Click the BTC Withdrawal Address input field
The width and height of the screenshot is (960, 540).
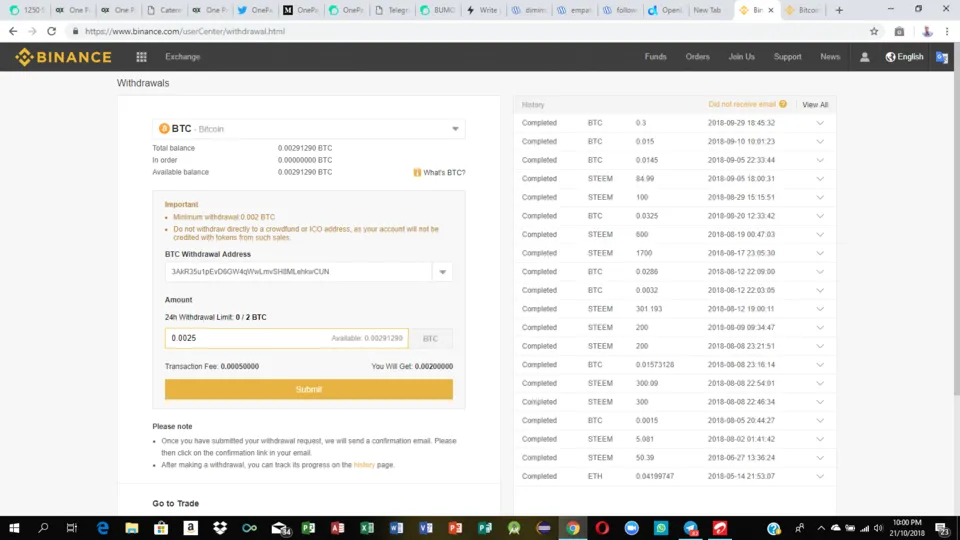coord(298,272)
